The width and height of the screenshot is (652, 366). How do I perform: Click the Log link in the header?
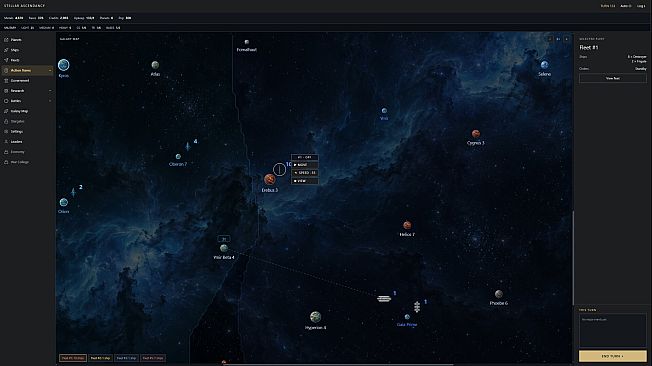click(641, 6)
